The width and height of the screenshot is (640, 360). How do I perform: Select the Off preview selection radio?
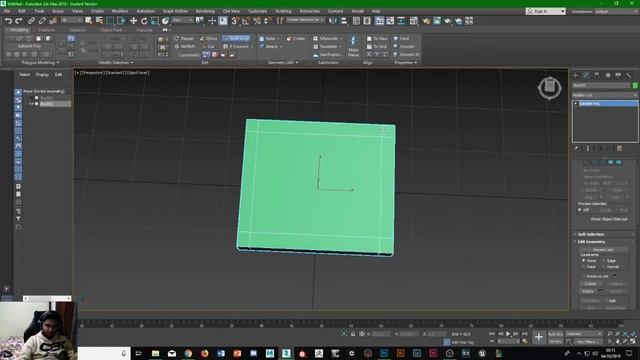(580, 210)
